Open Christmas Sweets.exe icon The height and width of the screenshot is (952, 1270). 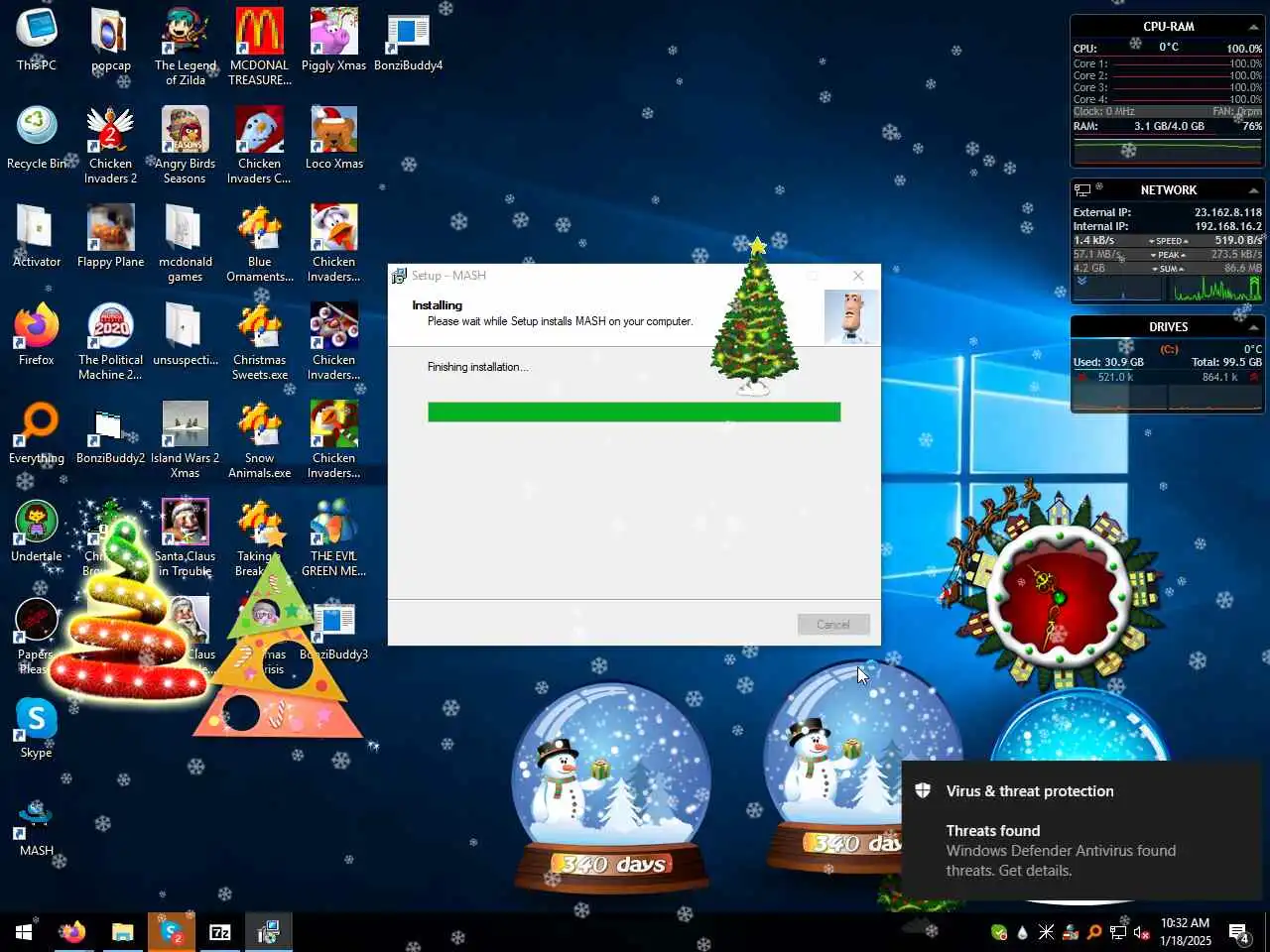[x=259, y=341]
